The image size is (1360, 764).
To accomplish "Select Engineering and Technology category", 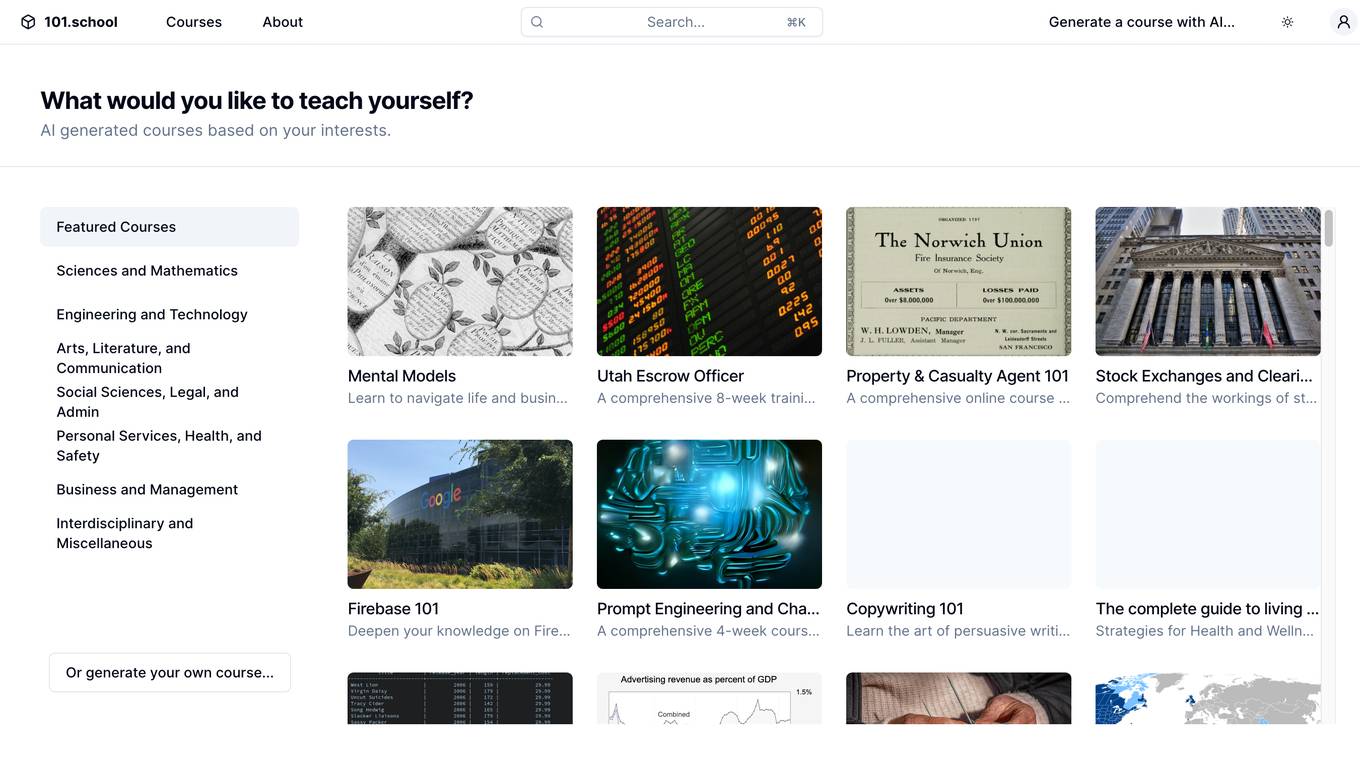I will (x=169, y=315).
